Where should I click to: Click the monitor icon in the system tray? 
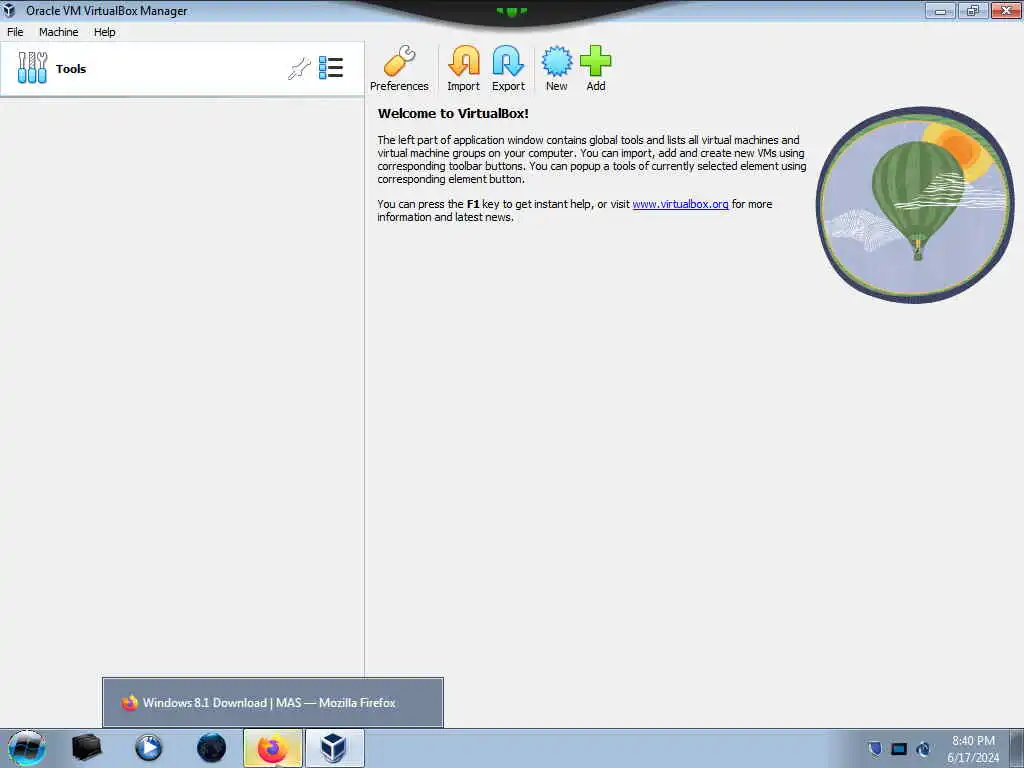point(899,749)
